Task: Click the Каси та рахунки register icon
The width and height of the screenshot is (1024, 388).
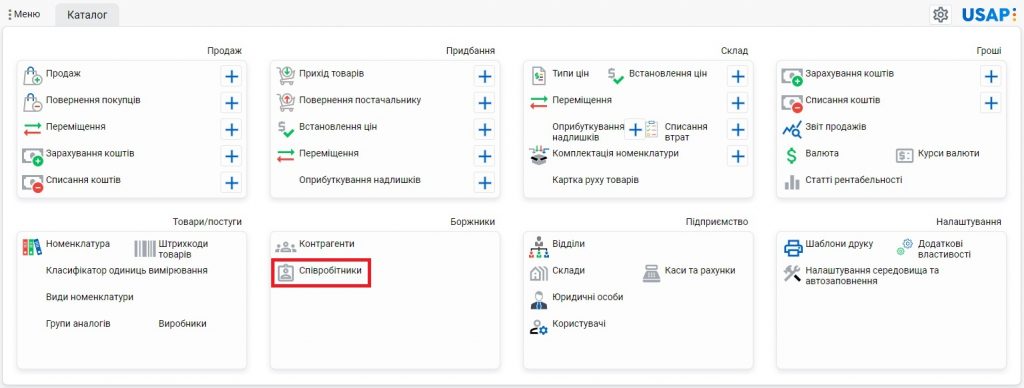Action: point(652,273)
